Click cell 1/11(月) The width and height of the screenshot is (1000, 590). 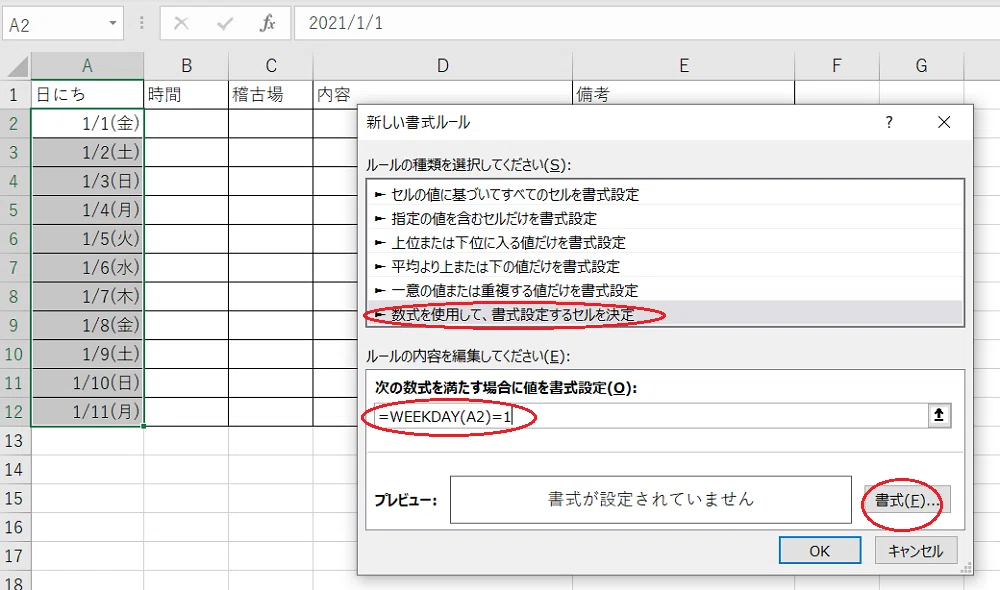click(87, 411)
